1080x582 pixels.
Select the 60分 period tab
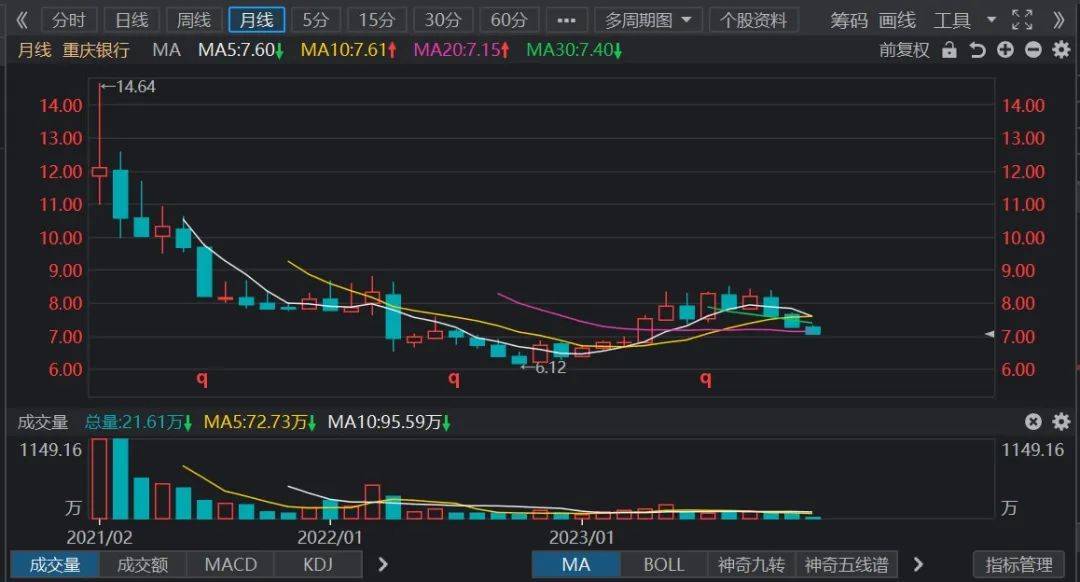point(508,21)
